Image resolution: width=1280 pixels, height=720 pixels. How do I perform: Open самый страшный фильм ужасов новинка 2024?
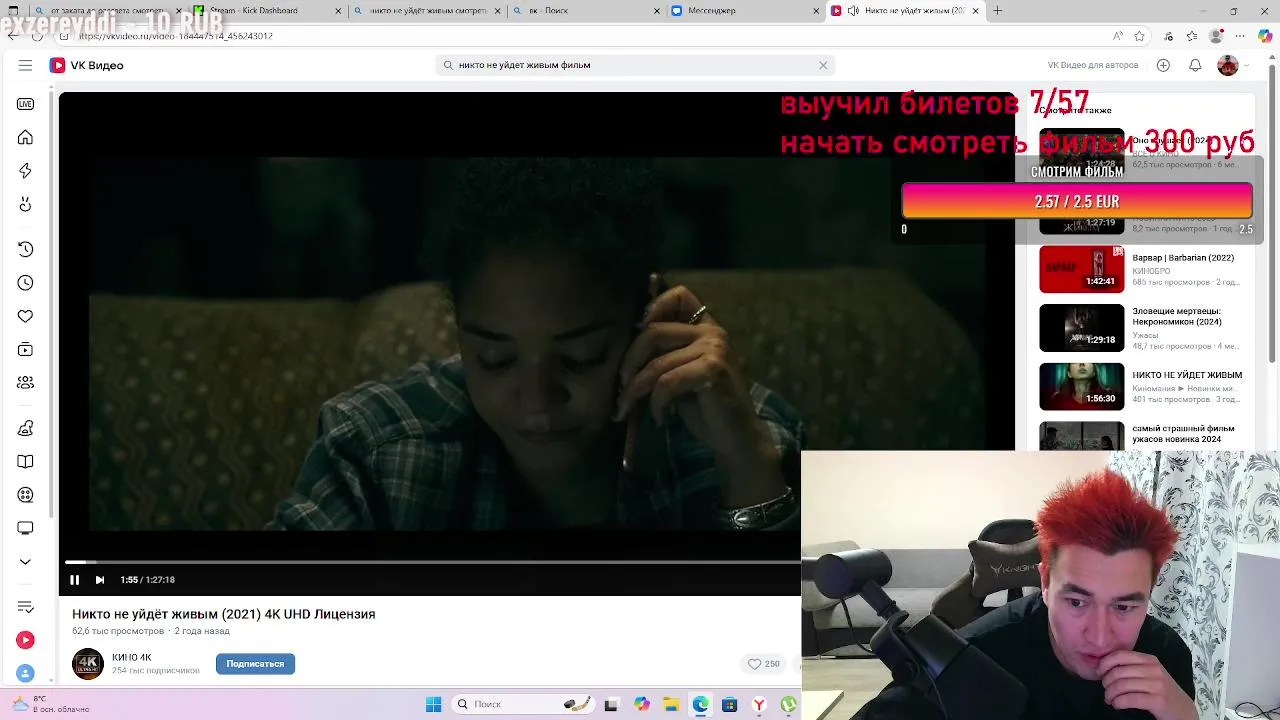pyautogui.click(x=1183, y=434)
